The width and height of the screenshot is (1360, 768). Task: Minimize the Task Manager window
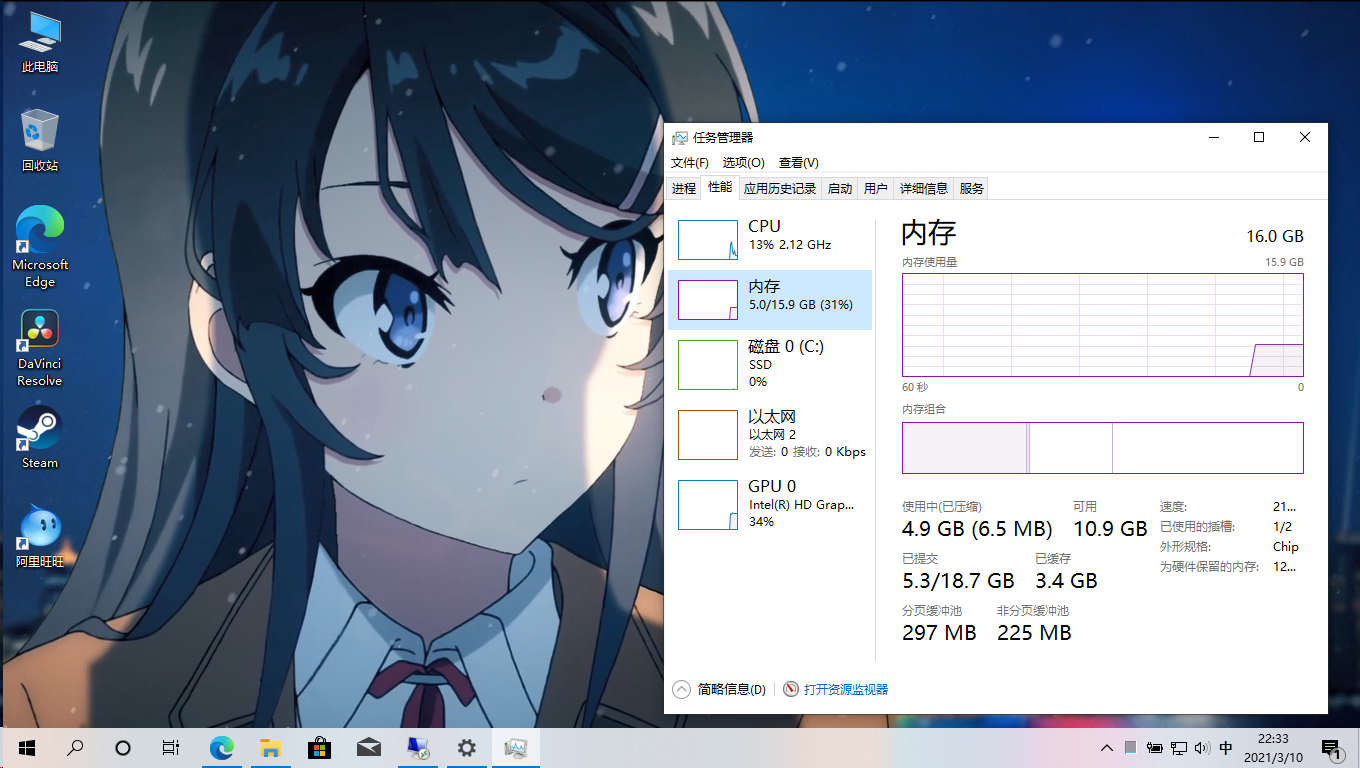click(1213, 138)
